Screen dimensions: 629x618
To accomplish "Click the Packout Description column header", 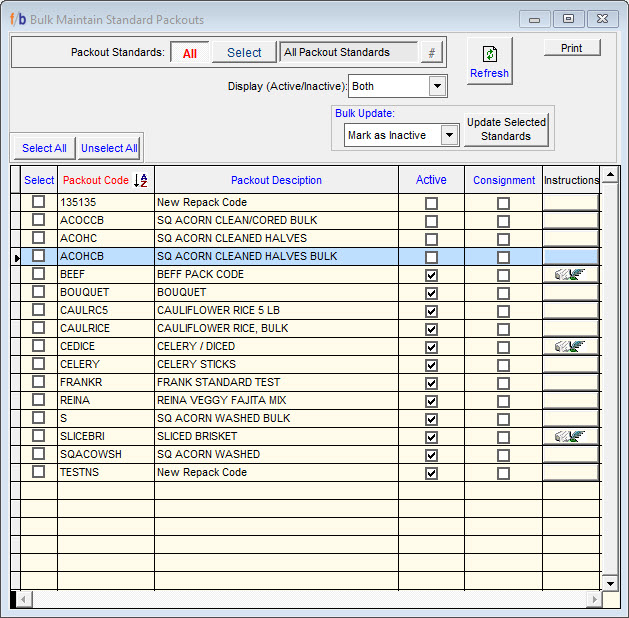I will [x=276, y=180].
